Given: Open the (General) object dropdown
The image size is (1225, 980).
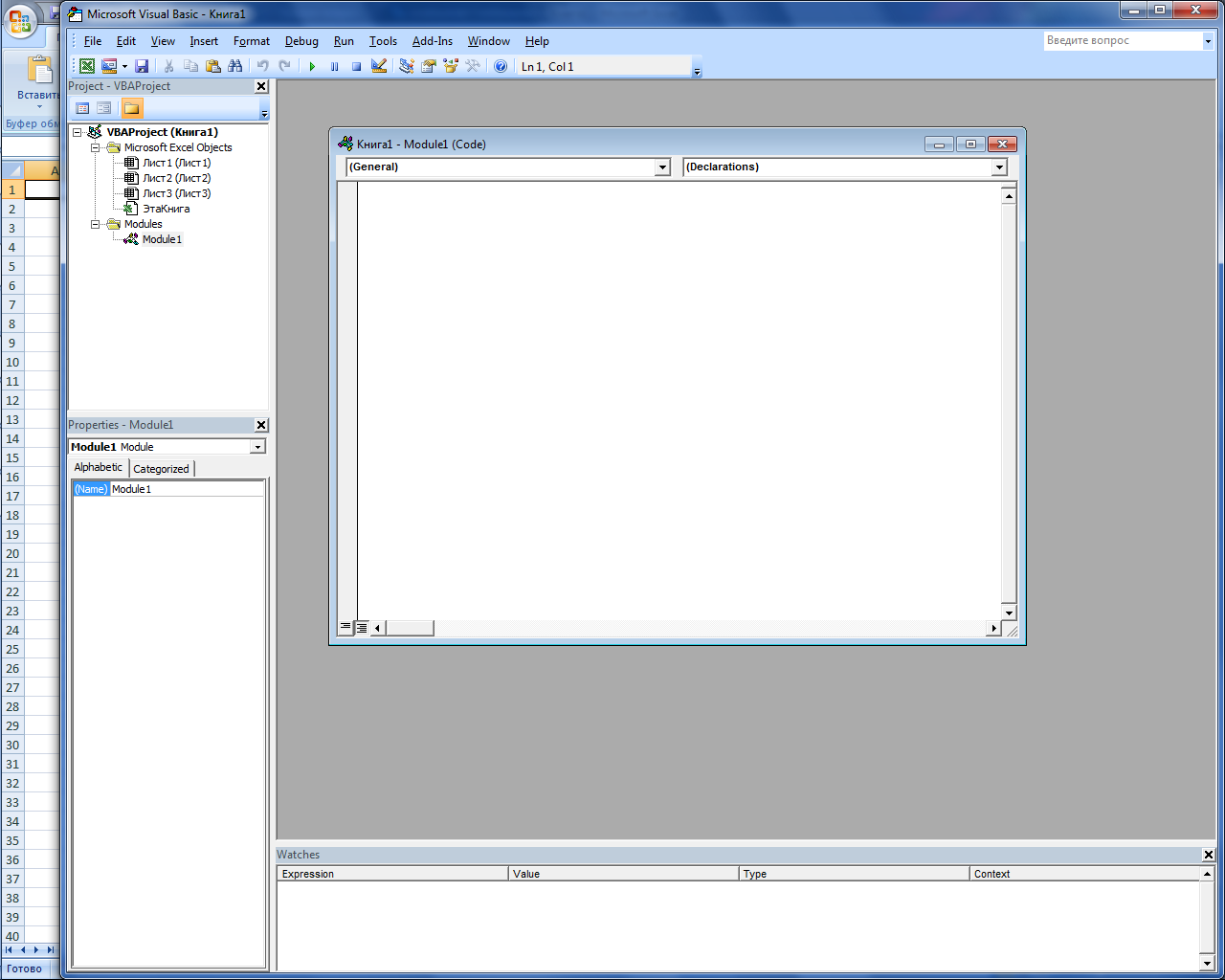Looking at the screenshot, I should coord(662,167).
